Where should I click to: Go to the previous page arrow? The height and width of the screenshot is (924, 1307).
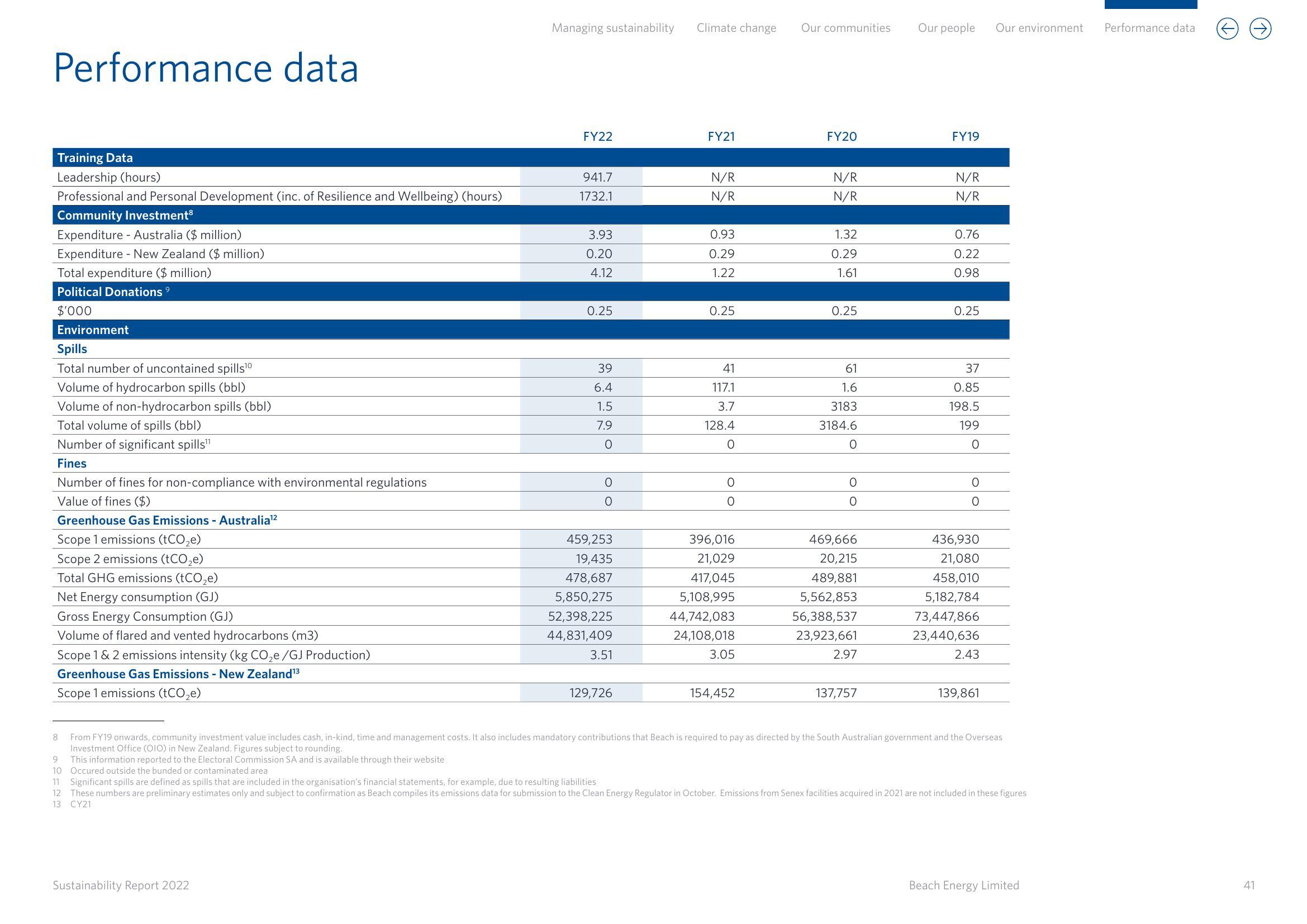[1227, 28]
